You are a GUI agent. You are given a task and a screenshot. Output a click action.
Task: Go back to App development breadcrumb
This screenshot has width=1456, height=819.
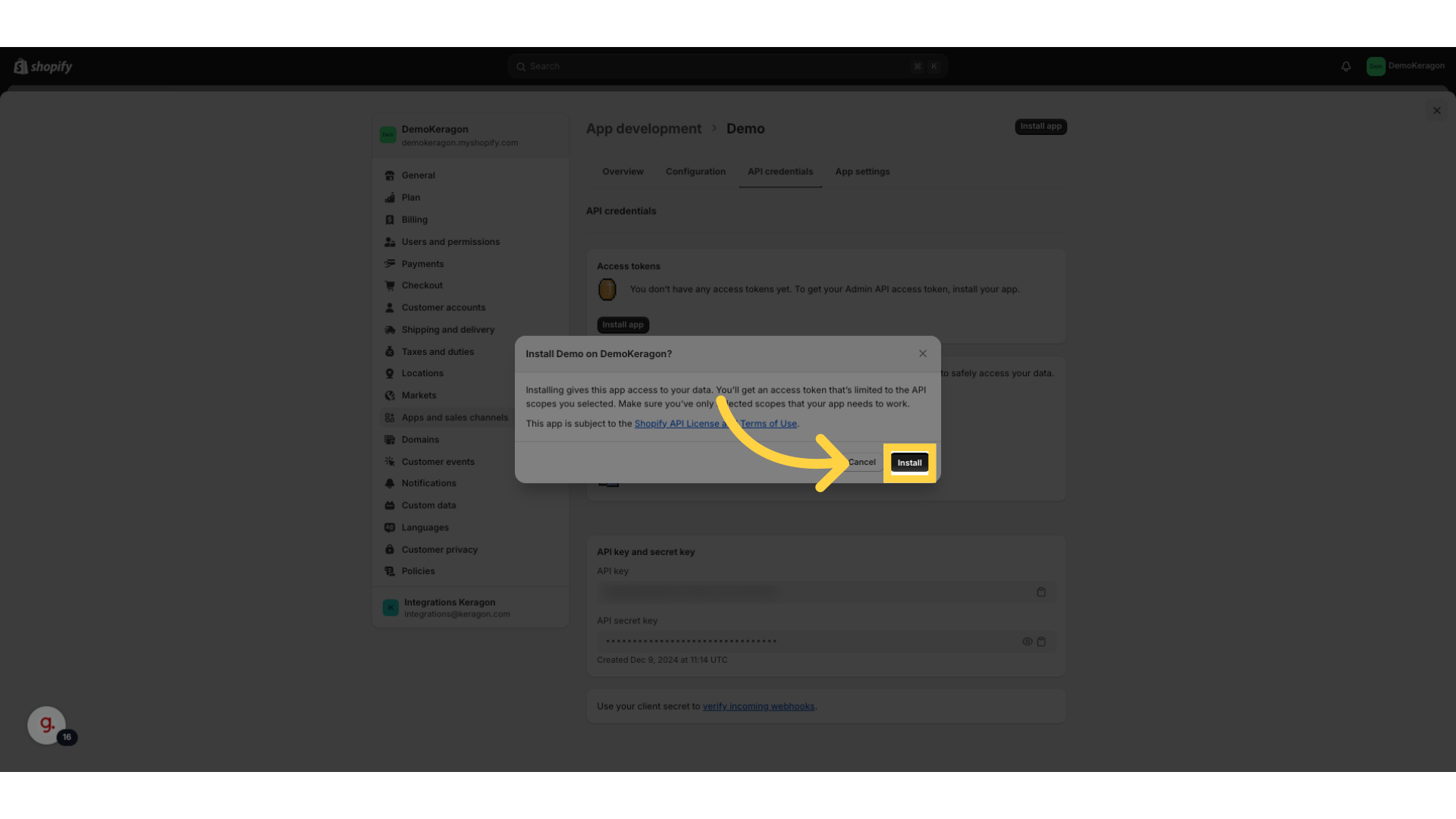click(644, 129)
